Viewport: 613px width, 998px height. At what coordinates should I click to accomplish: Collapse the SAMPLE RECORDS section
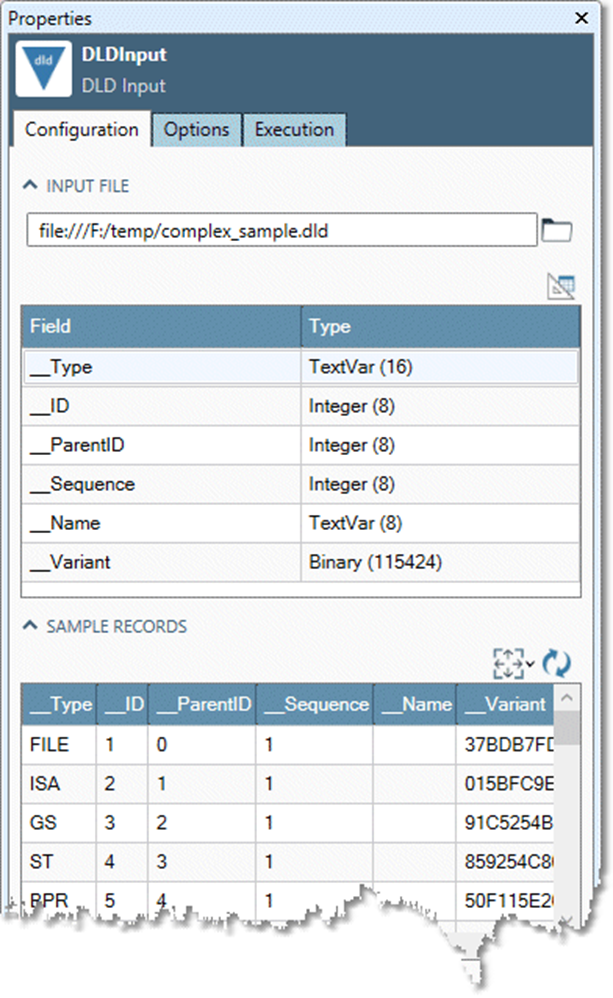tap(32, 625)
